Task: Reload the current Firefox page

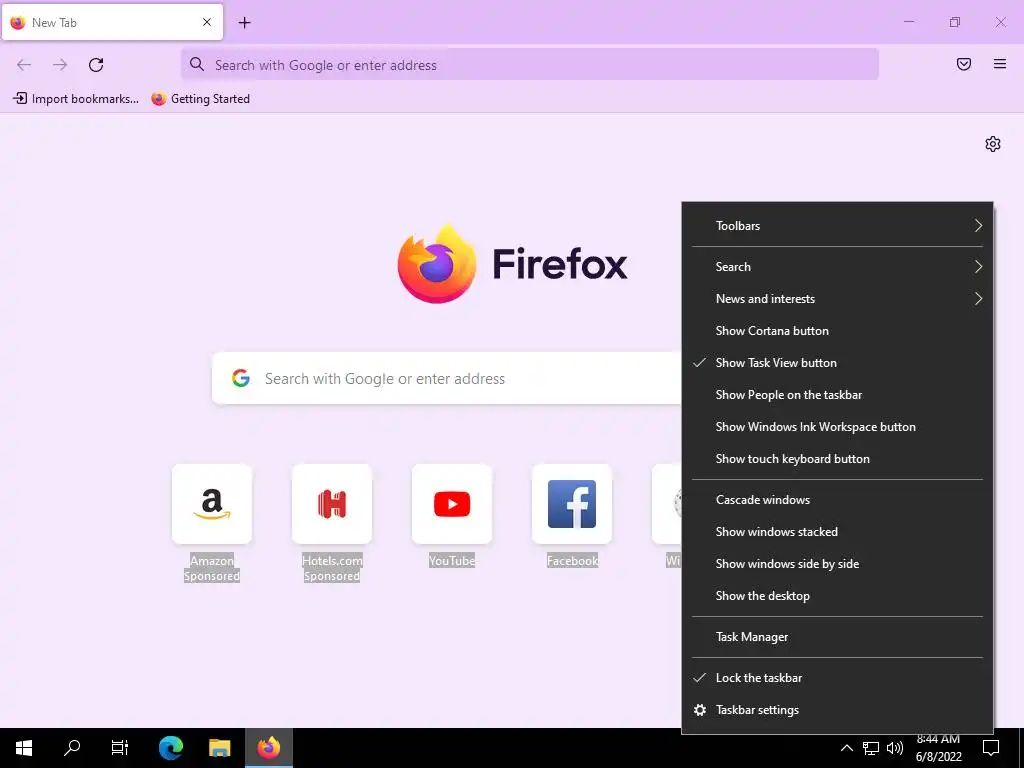Action: (x=96, y=65)
